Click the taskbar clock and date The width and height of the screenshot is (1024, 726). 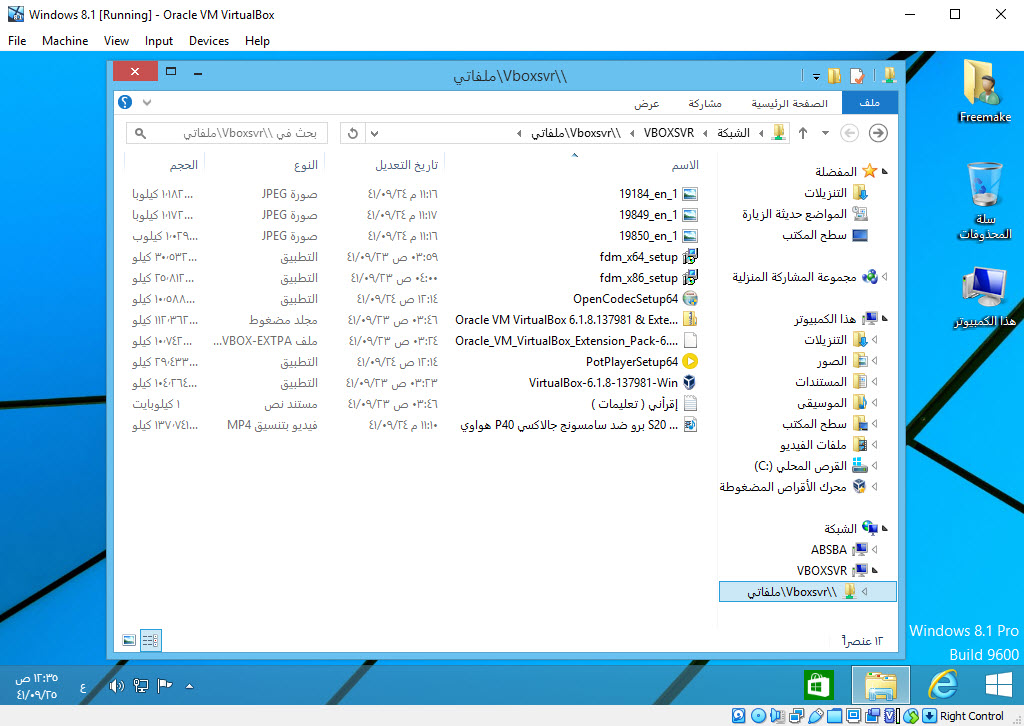tap(37, 686)
